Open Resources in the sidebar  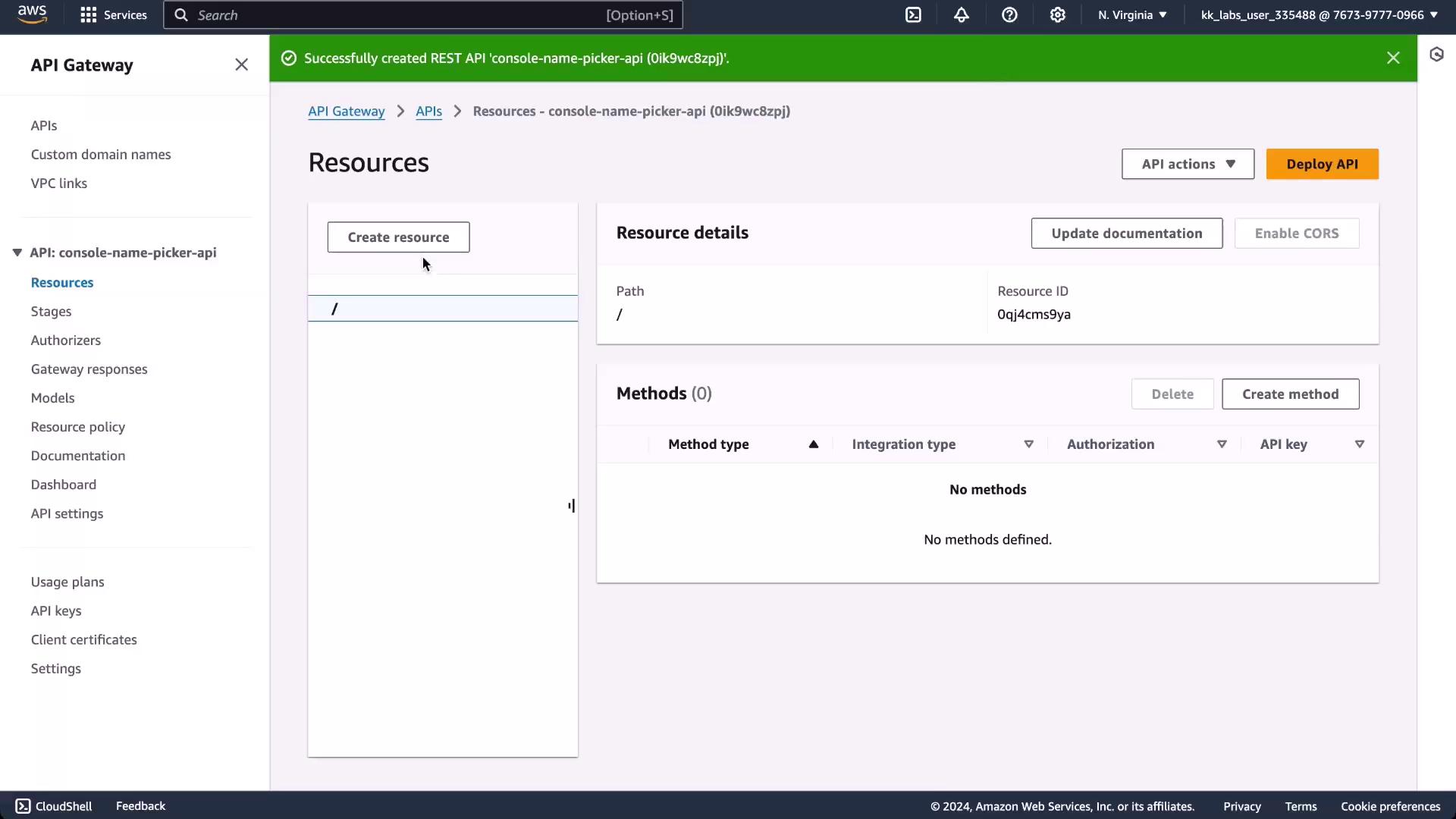coord(62,283)
